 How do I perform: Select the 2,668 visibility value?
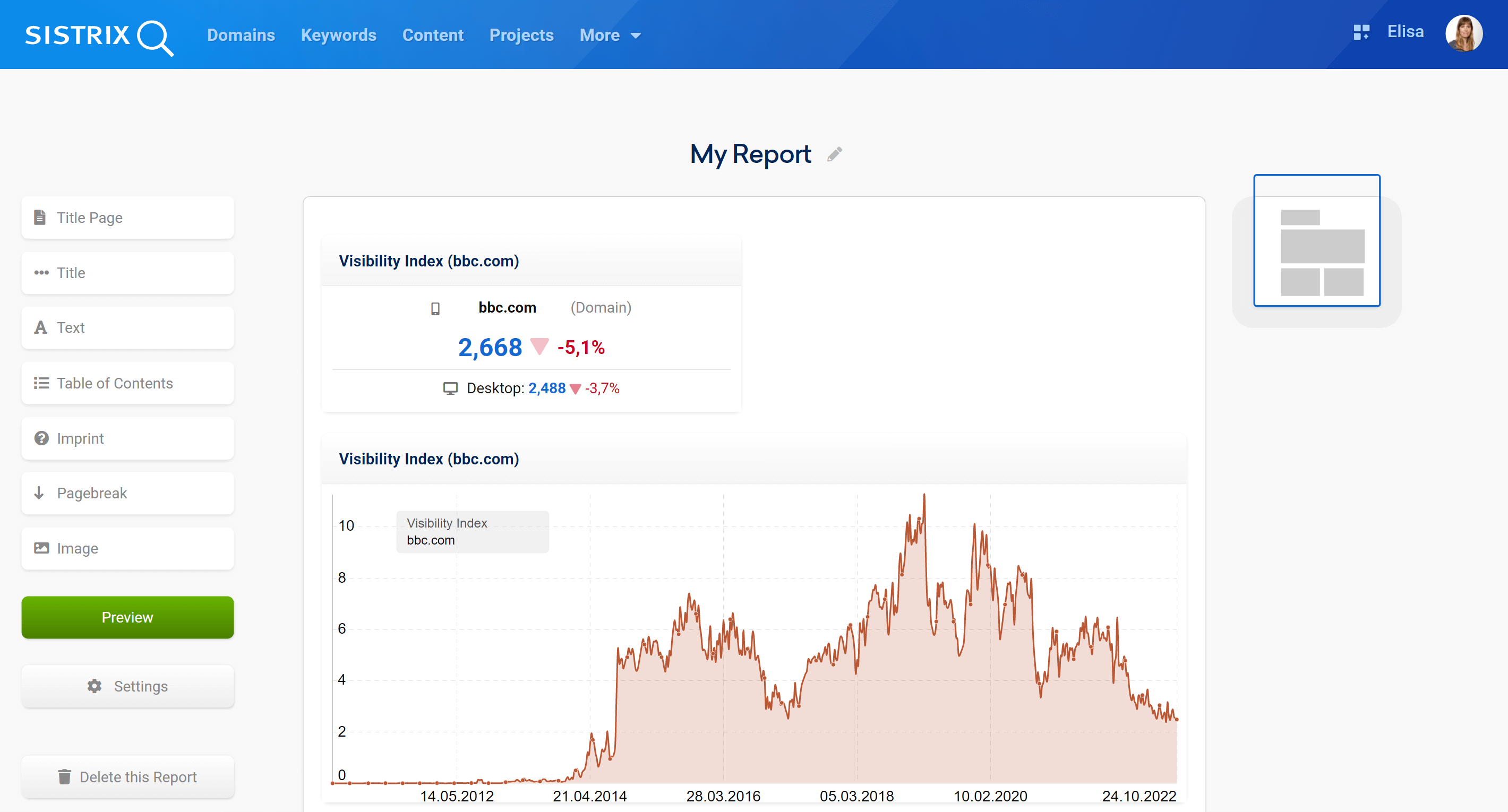[x=490, y=348]
